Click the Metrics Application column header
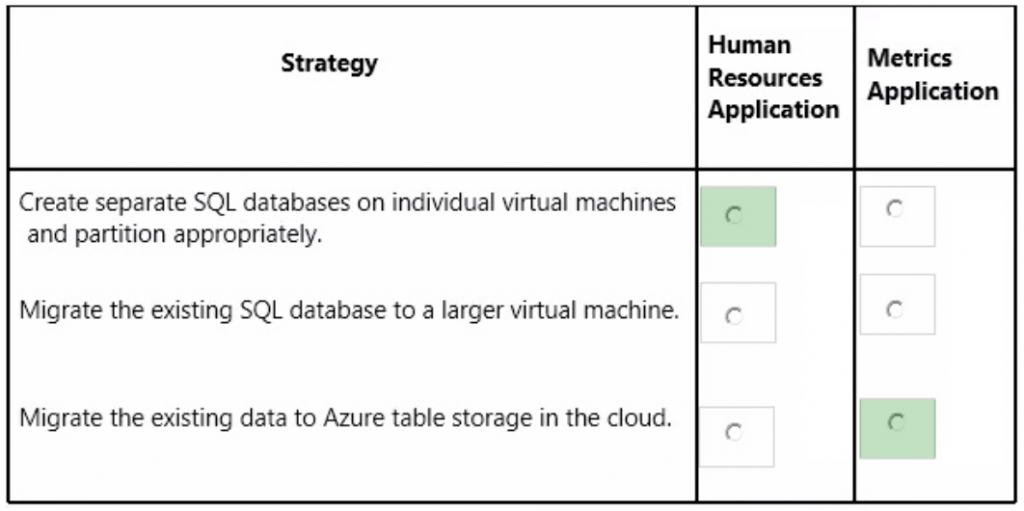Image resolution: width=1024 pixels, height=511 pixels. [x=933, y=75]
